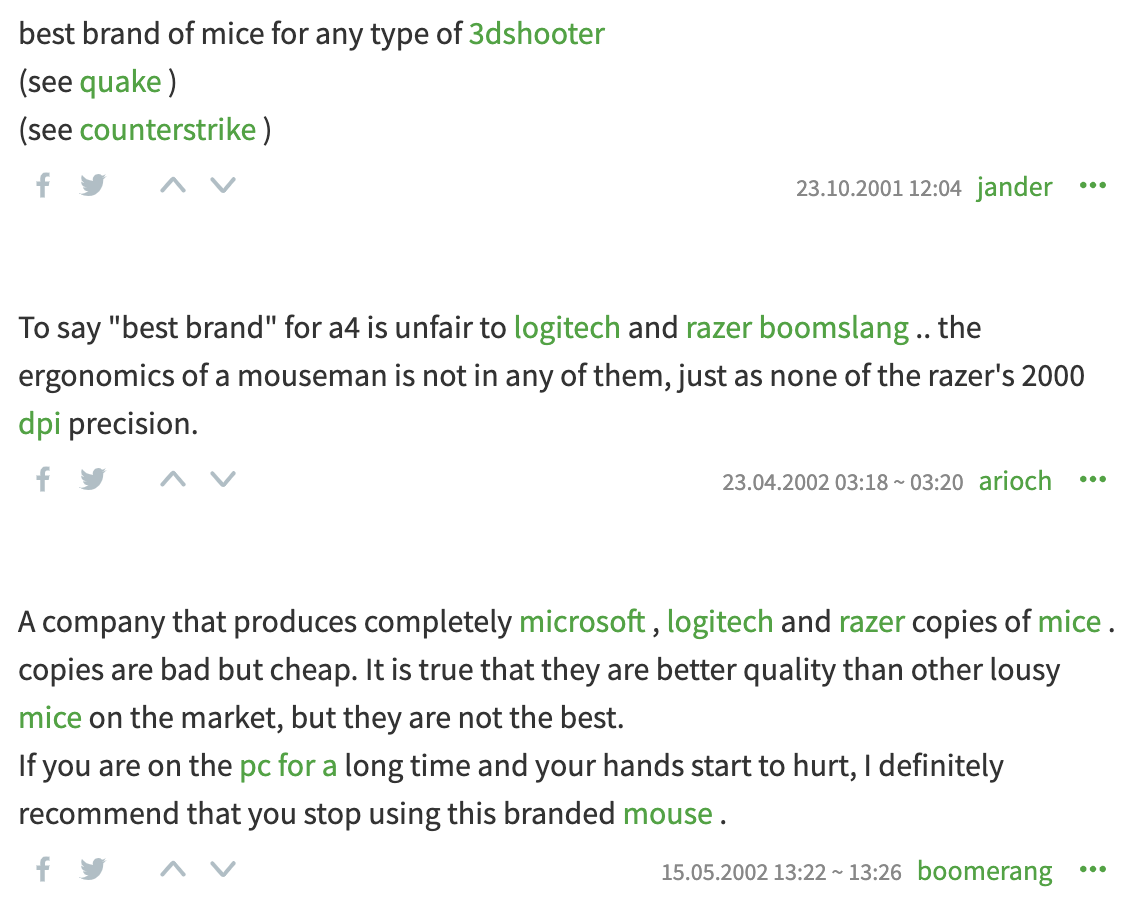1142x902 pixels.
Task: Visit the razer boomslang link
Action: pos(797,328)
